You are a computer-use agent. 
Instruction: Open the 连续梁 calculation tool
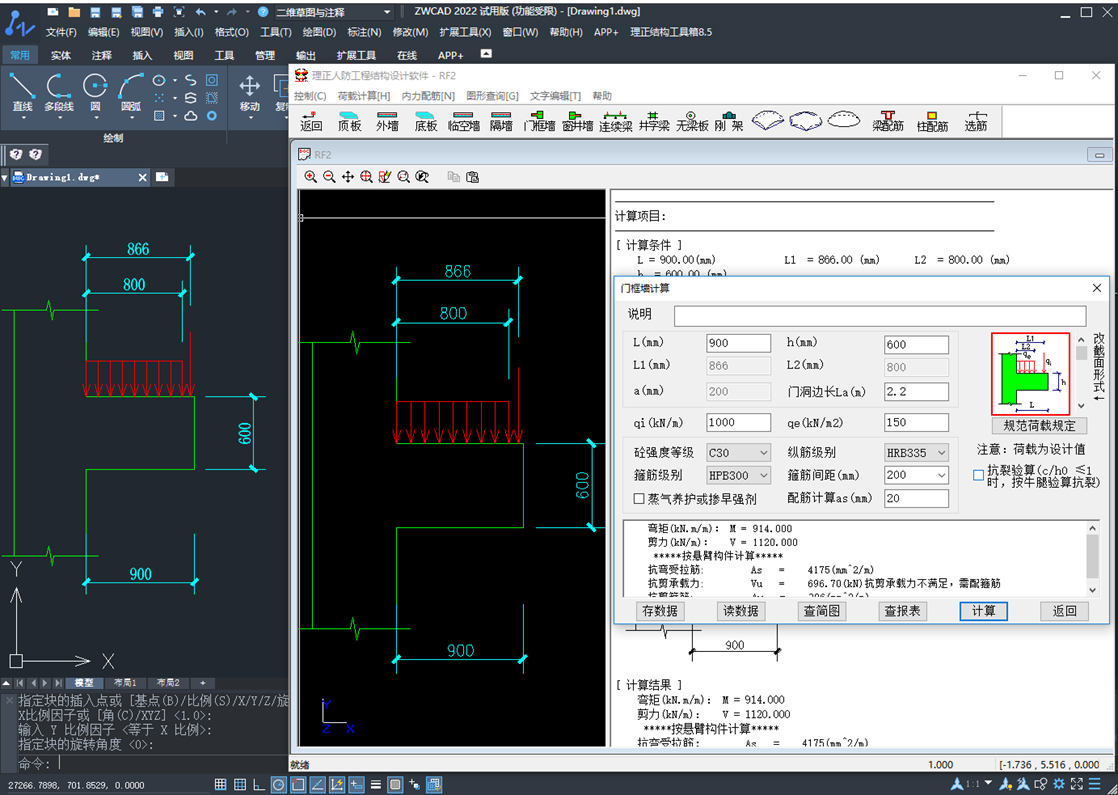[615, 120]
